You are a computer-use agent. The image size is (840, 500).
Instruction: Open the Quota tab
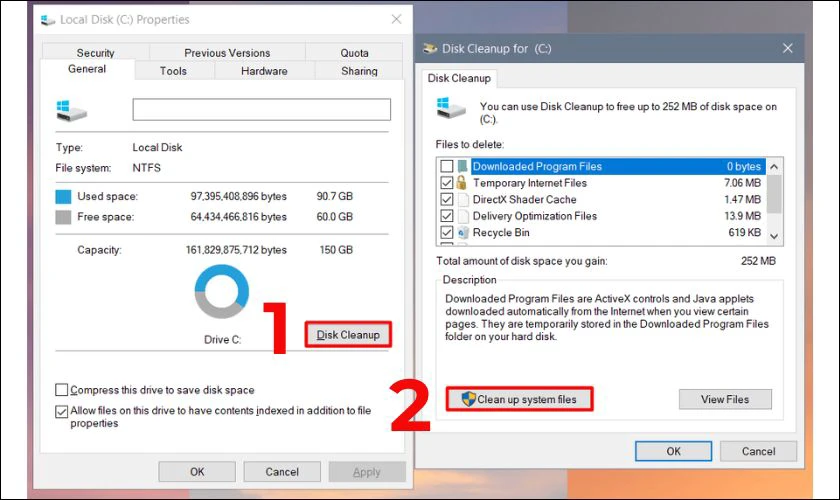click(x=354, y=53)
